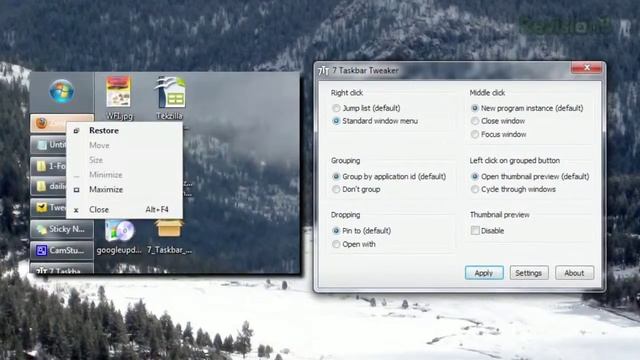Select the daili... folder taskbar button
The width and height of the screenshot is (640, 360).
pos(49,187)
